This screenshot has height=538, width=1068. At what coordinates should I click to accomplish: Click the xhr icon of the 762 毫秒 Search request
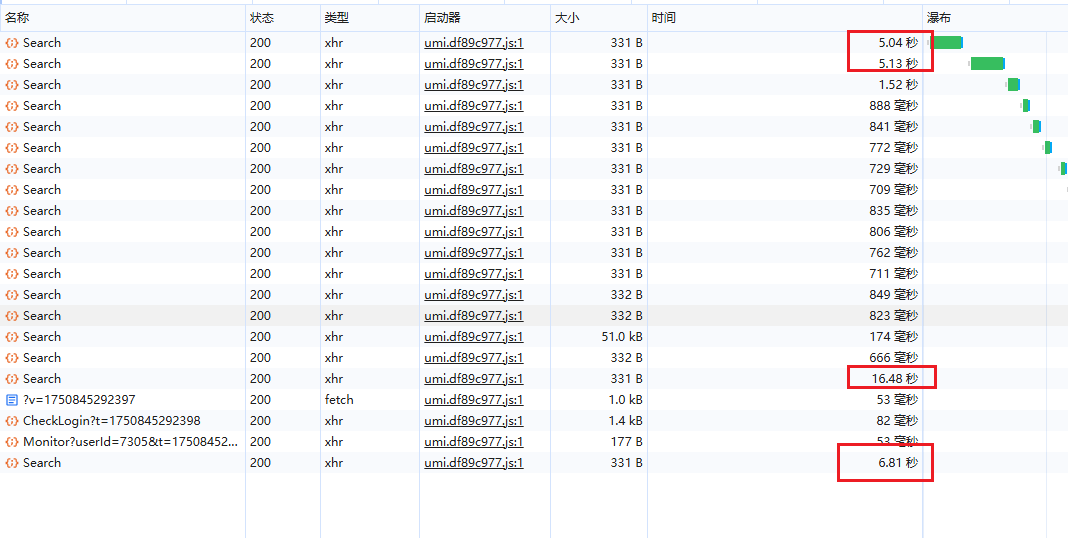12,253
